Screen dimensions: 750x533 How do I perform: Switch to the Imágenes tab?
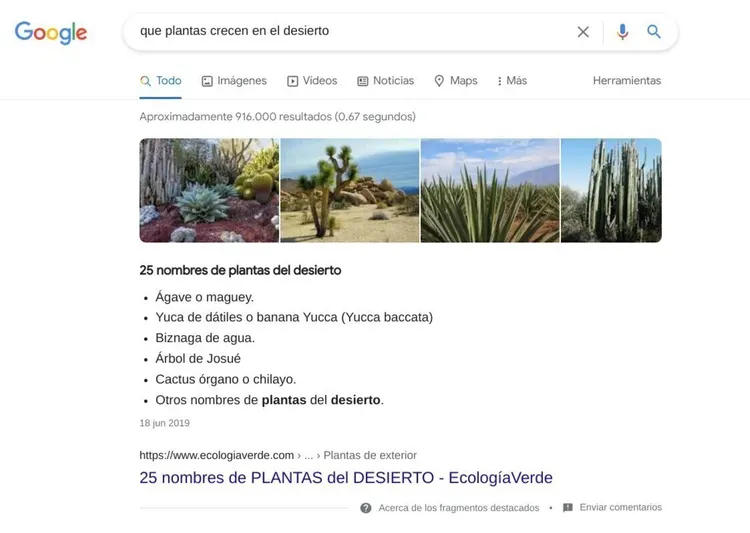coord(234,81)
